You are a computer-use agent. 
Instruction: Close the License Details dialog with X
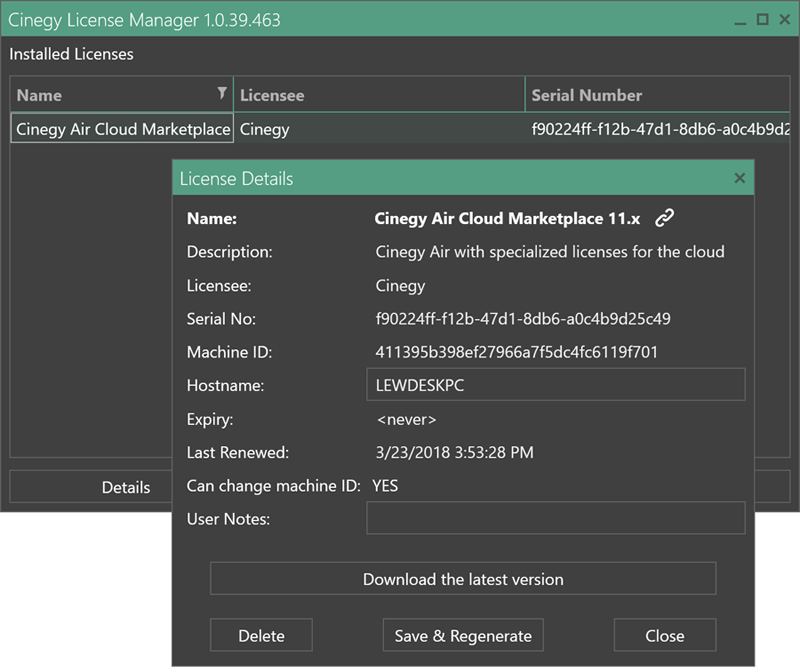click(x=739, y=178)
